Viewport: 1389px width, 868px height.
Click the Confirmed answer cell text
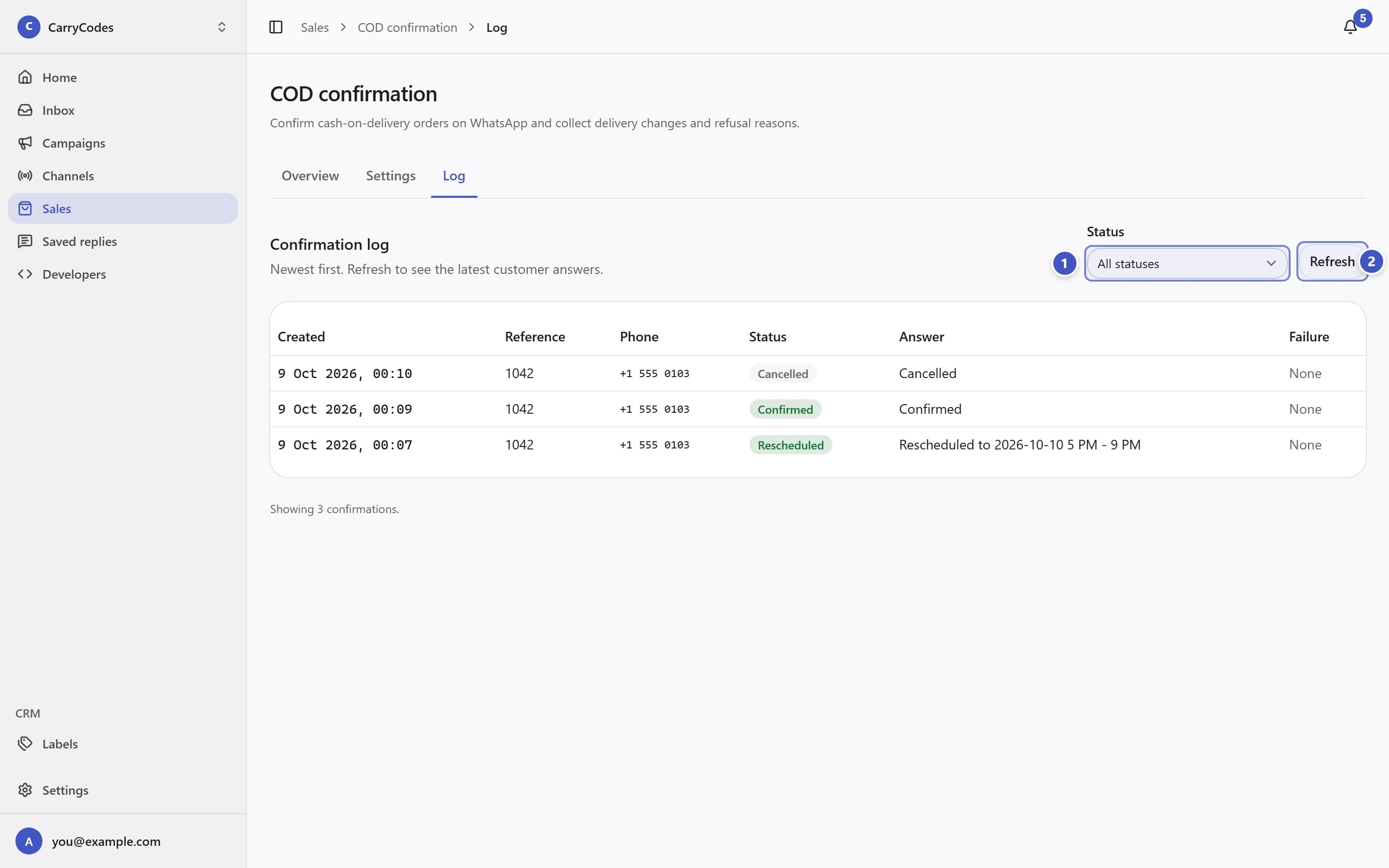click(930, 409)
